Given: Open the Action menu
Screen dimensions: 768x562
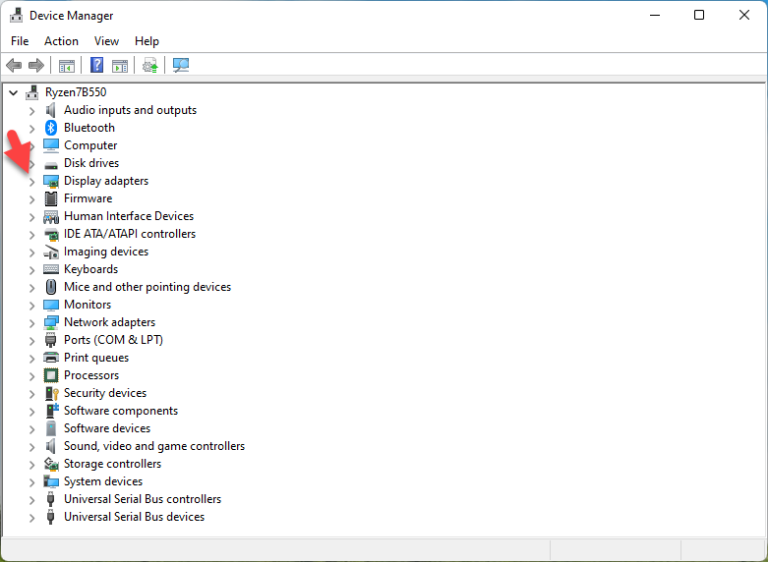Looking at the screenshot, I should click(x=61, y=41).
